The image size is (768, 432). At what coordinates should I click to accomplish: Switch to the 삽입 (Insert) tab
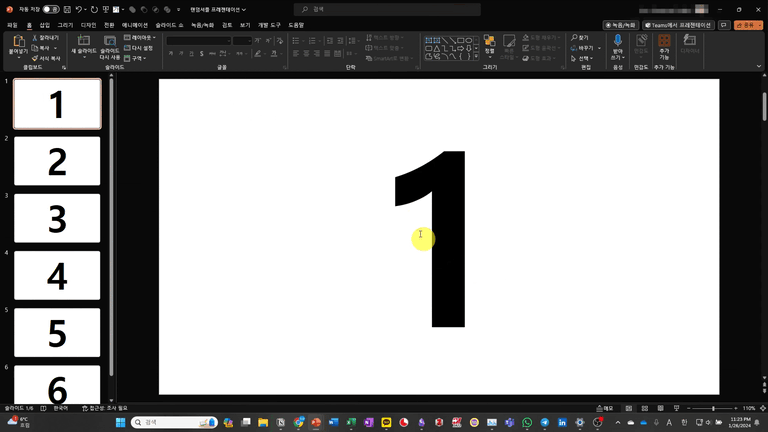pyautogui.click(x=45, y=25)
